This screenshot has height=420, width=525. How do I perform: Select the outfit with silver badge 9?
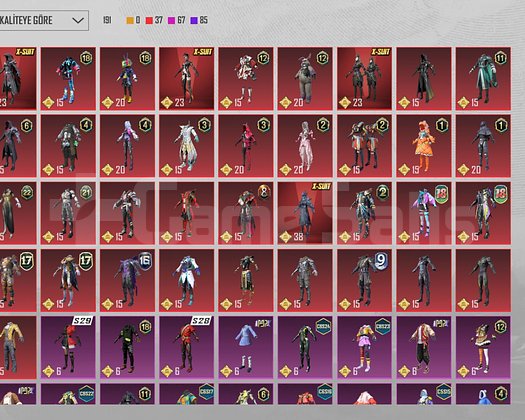point(364,280)
